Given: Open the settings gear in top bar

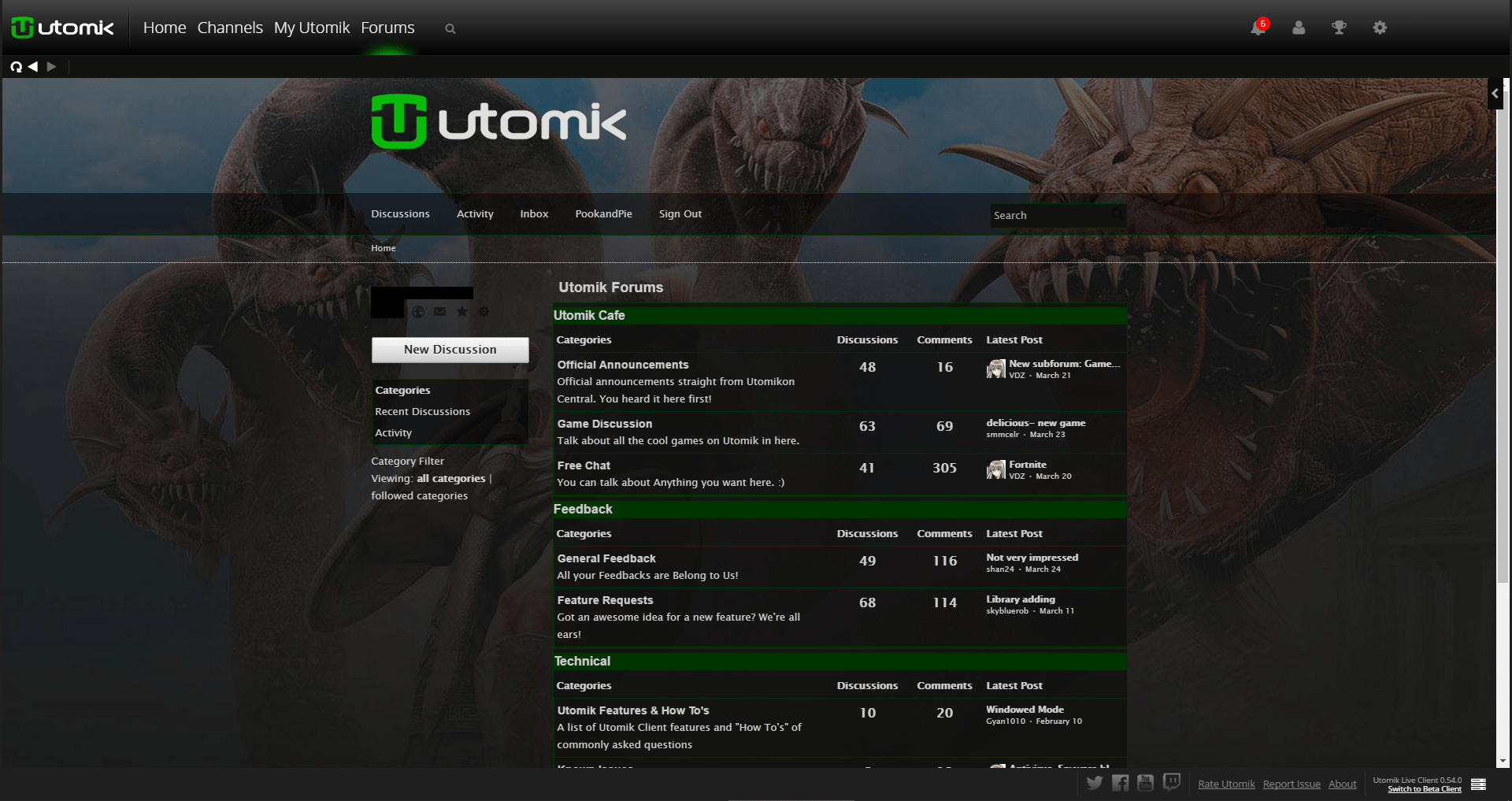Looking at the screenshot, I should 1380,28.
